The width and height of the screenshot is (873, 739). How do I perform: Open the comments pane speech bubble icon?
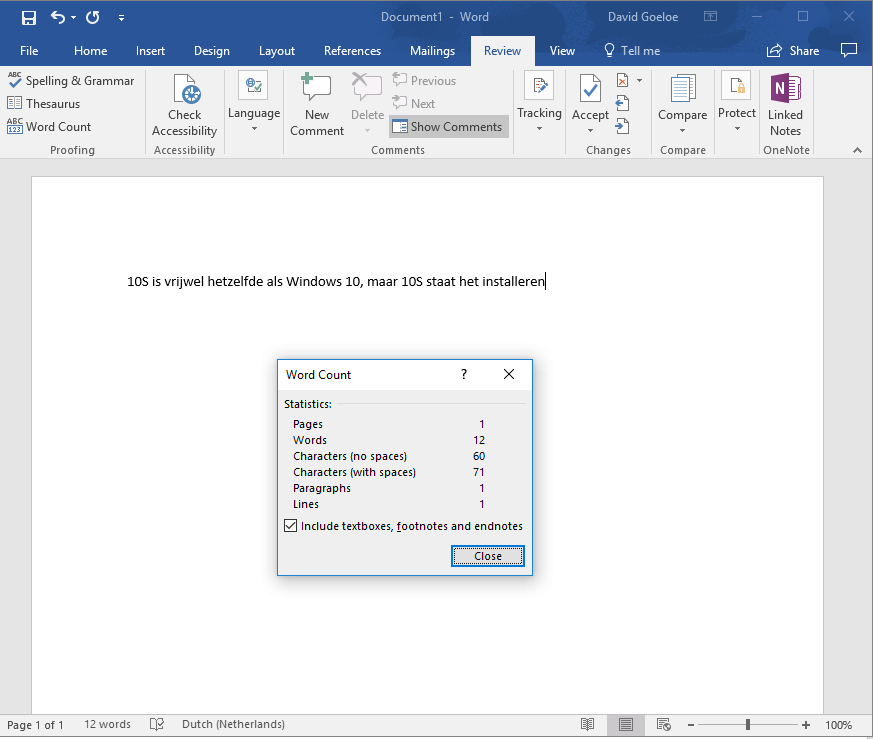coord(849,50)
